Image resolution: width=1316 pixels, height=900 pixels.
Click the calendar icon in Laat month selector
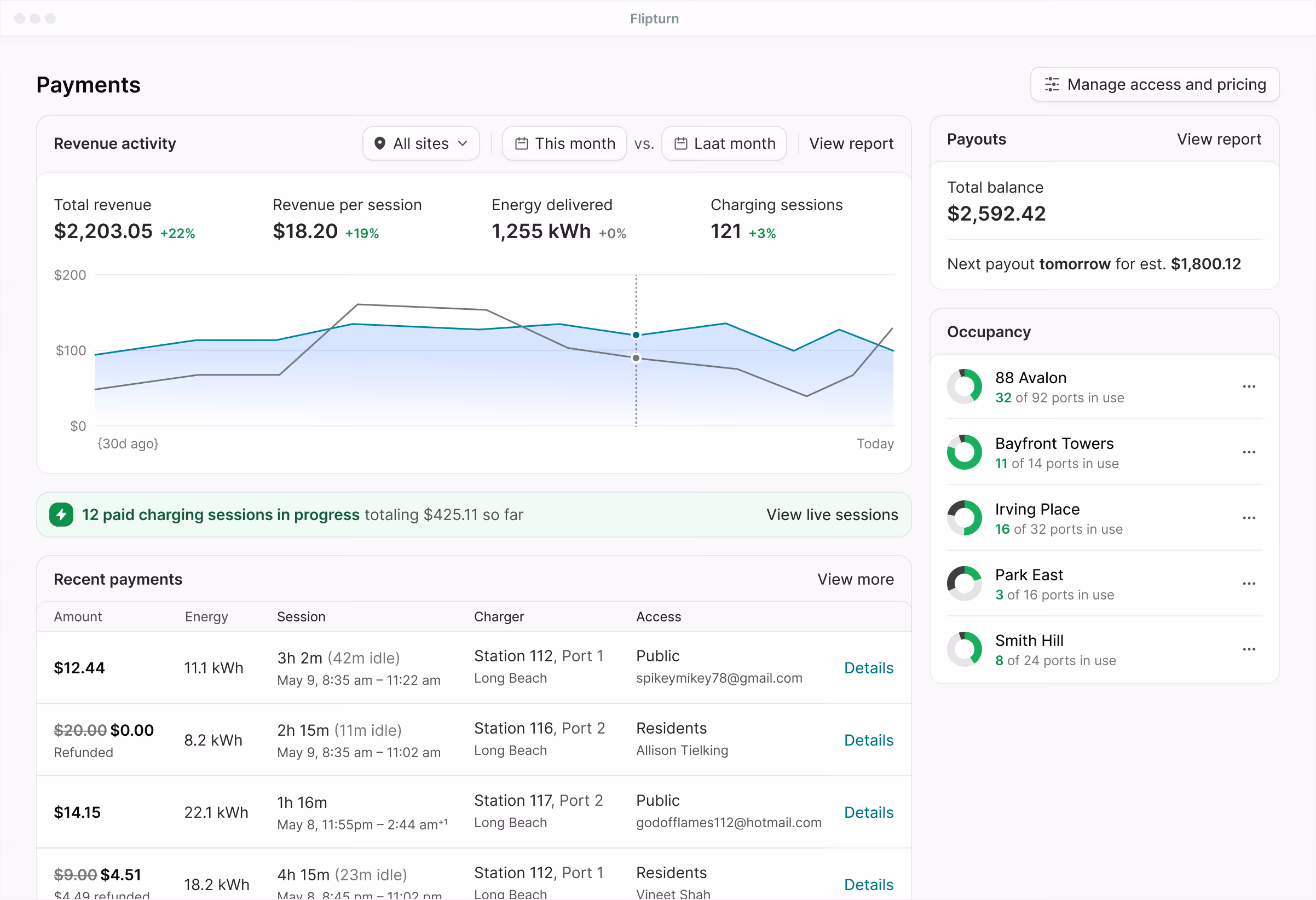(681, 143)
